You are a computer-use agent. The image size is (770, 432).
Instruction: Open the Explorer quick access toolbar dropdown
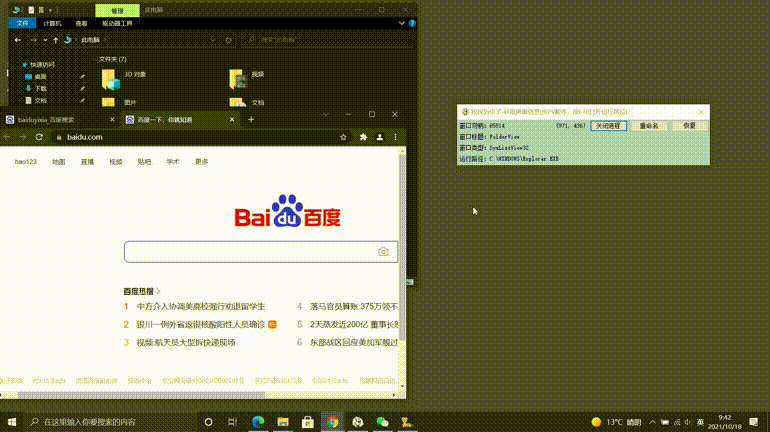(50, 10)
